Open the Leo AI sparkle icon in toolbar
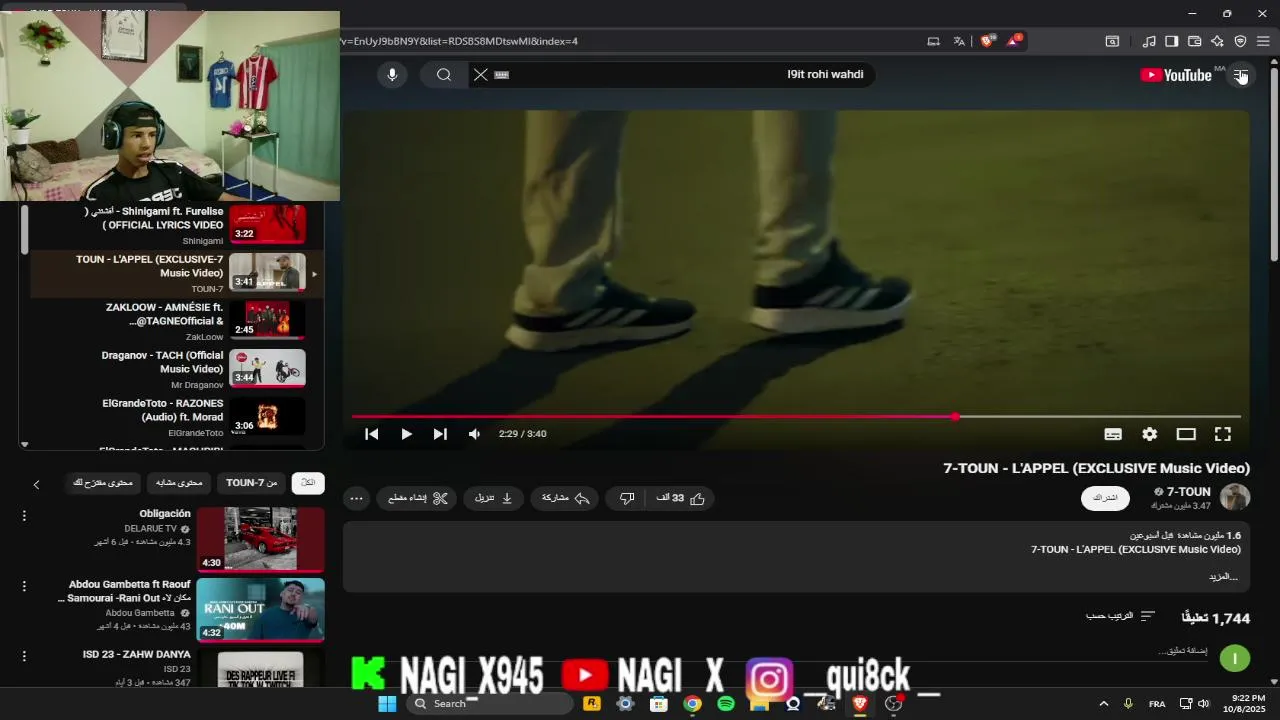Viewport: 1280px width, 720px height. coord(1217,41)
